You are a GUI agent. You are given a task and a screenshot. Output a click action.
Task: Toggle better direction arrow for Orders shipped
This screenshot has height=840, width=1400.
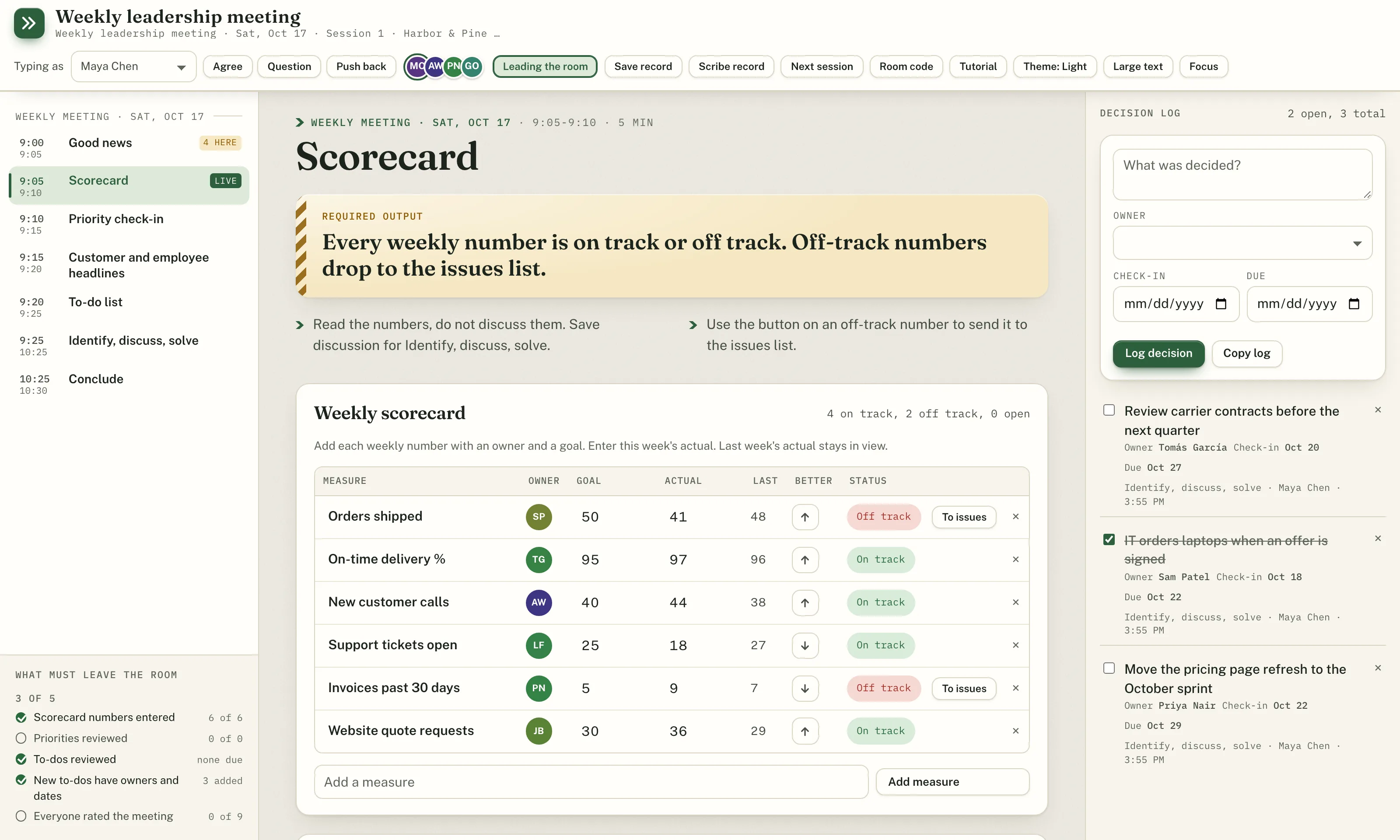pos(805,517)
